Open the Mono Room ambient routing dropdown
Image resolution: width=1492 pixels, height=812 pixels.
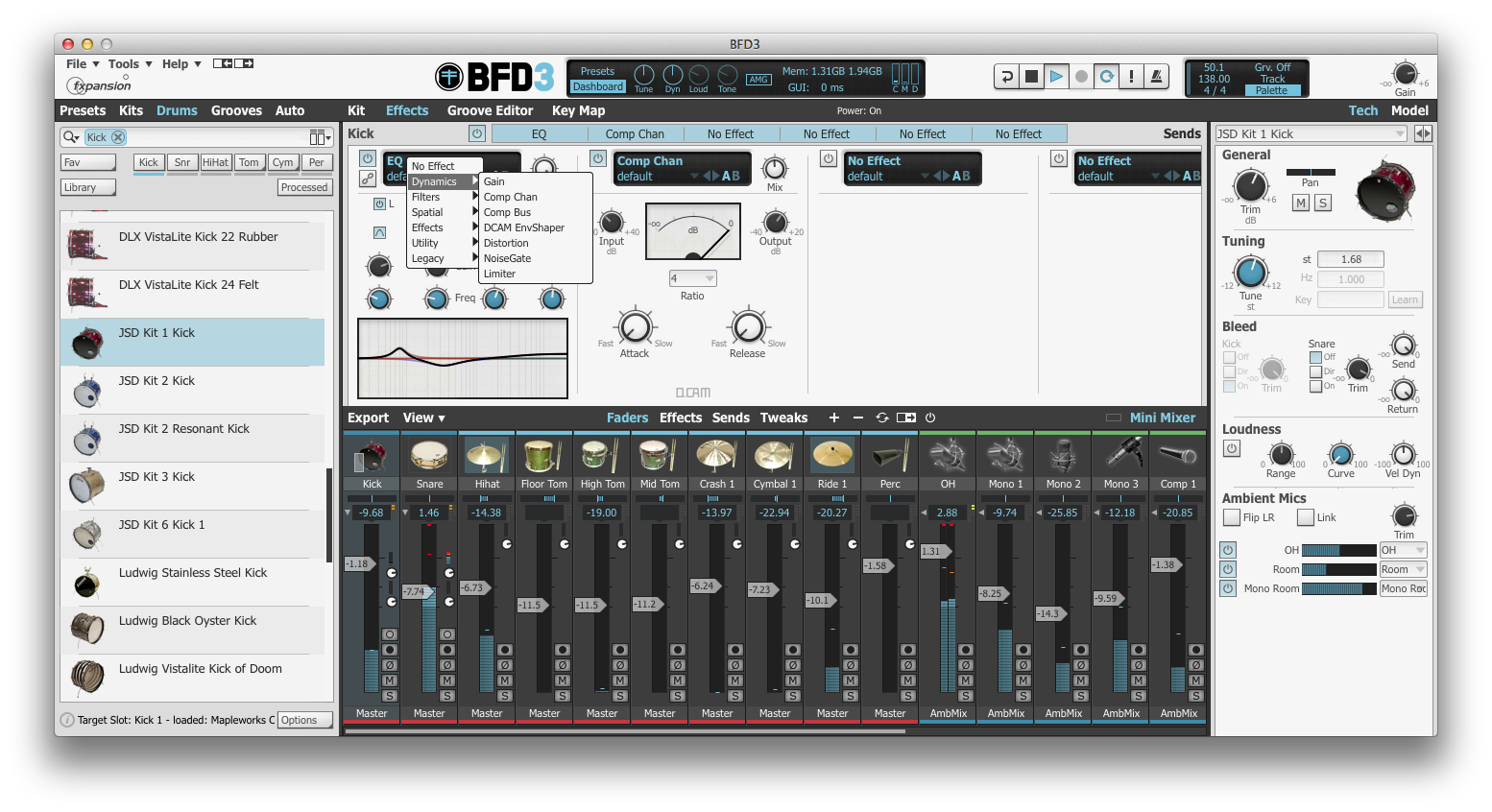(x=1403, y=588)
